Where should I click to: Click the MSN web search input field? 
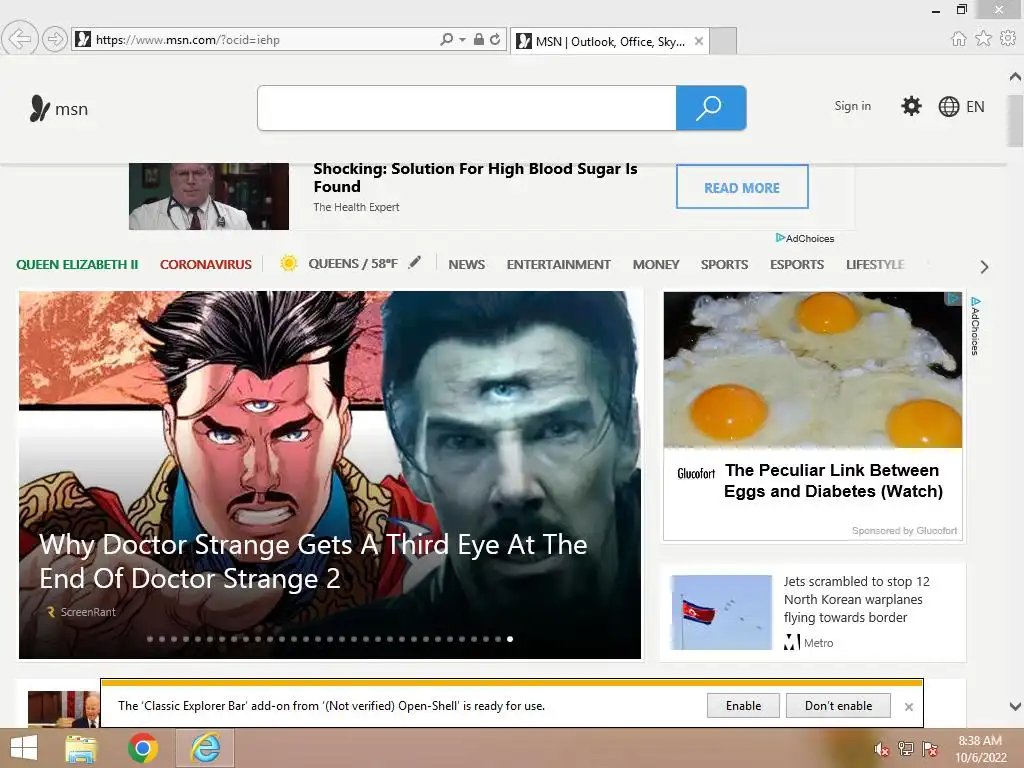pyautogui.click(x=466, y=108)
